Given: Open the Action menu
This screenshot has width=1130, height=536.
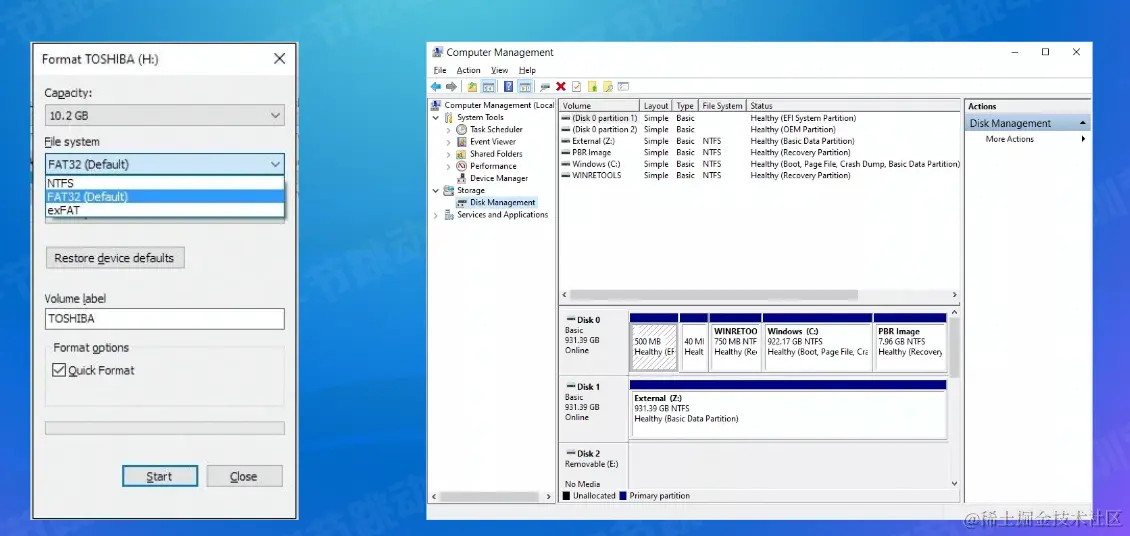Looking at the screenshot, I should point(468,71).
